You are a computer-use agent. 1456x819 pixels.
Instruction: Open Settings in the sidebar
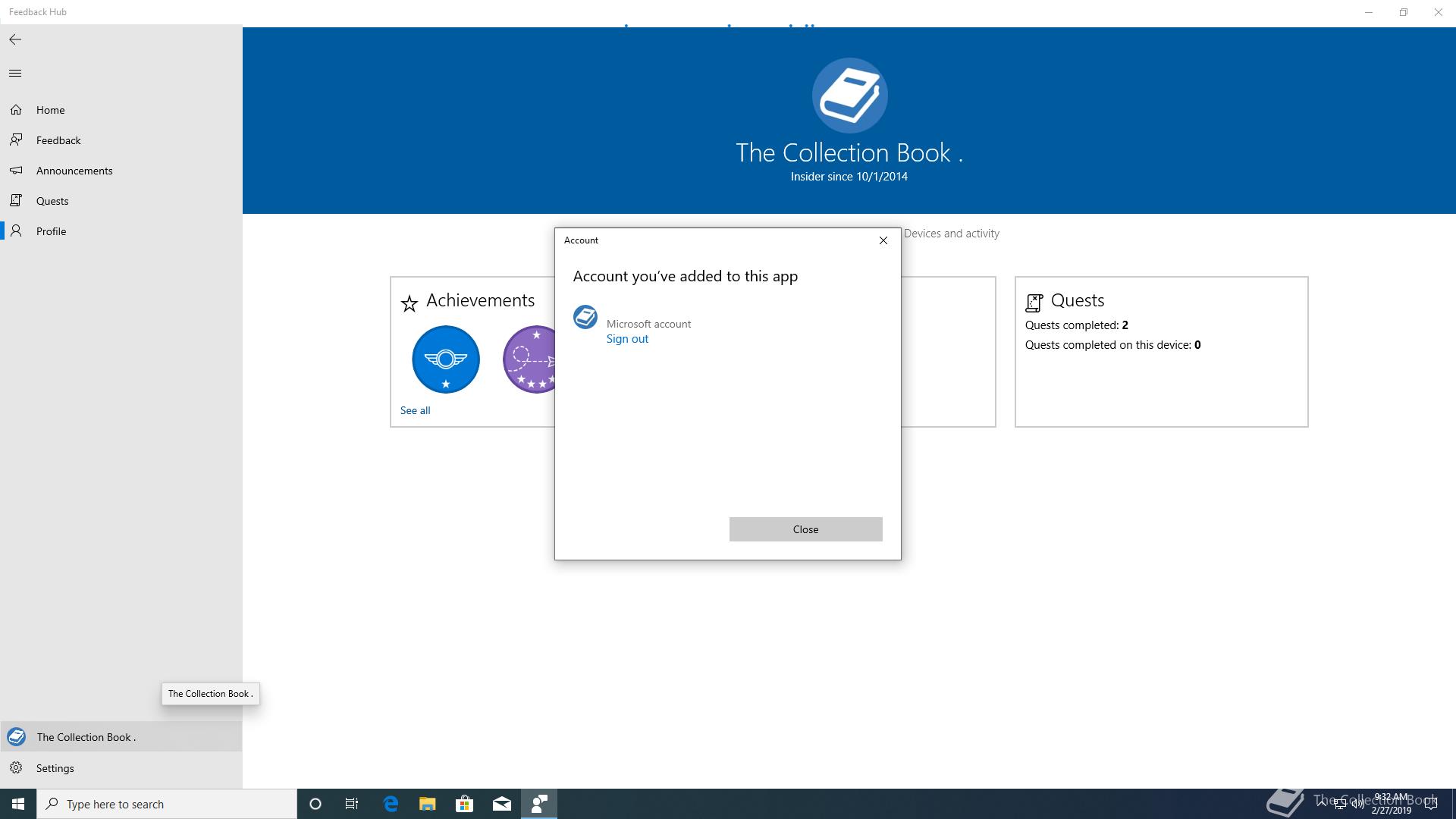[121, 768]
